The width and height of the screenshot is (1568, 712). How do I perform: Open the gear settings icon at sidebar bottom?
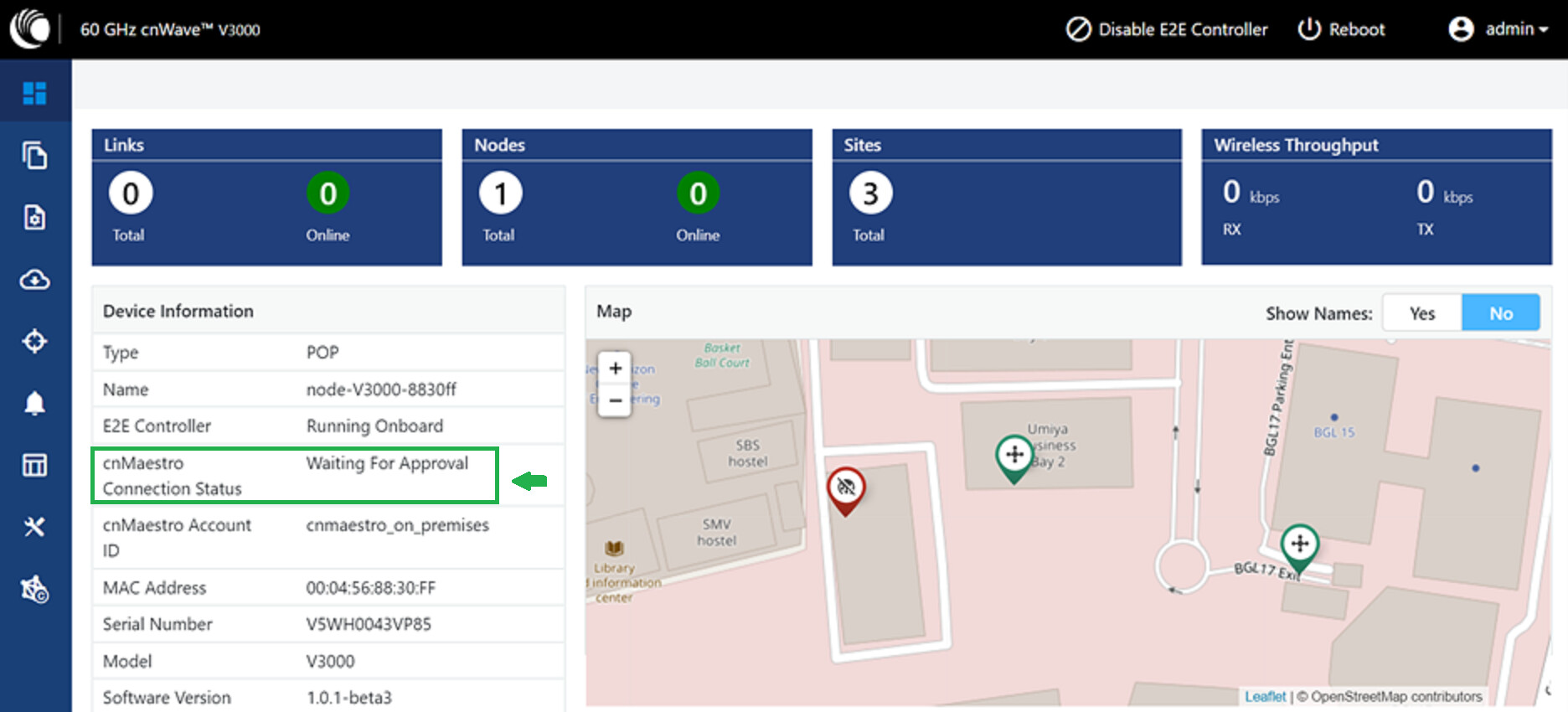click(x=34, y=590)
